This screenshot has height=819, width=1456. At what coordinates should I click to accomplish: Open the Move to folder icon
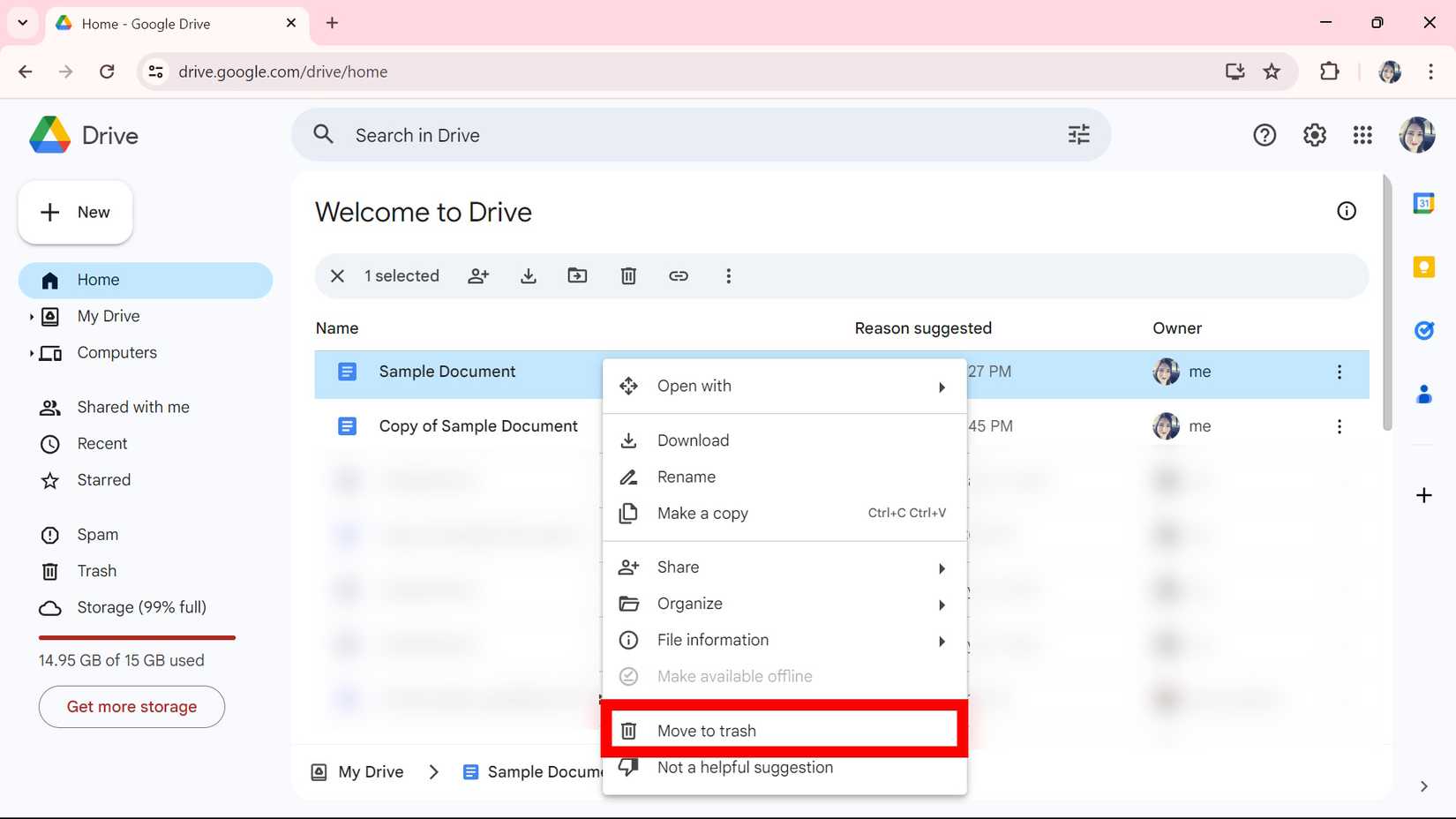(578, 276)
